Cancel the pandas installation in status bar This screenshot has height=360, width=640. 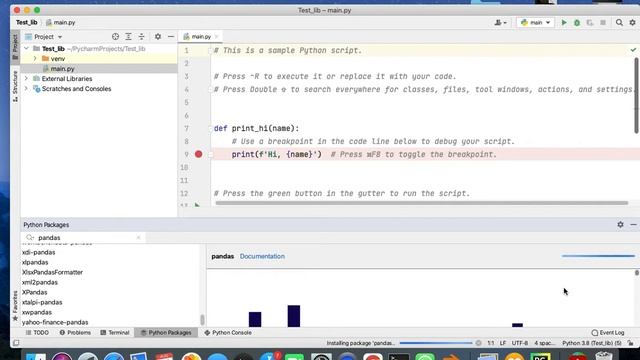pyautogui.click(x=478, y=343)
